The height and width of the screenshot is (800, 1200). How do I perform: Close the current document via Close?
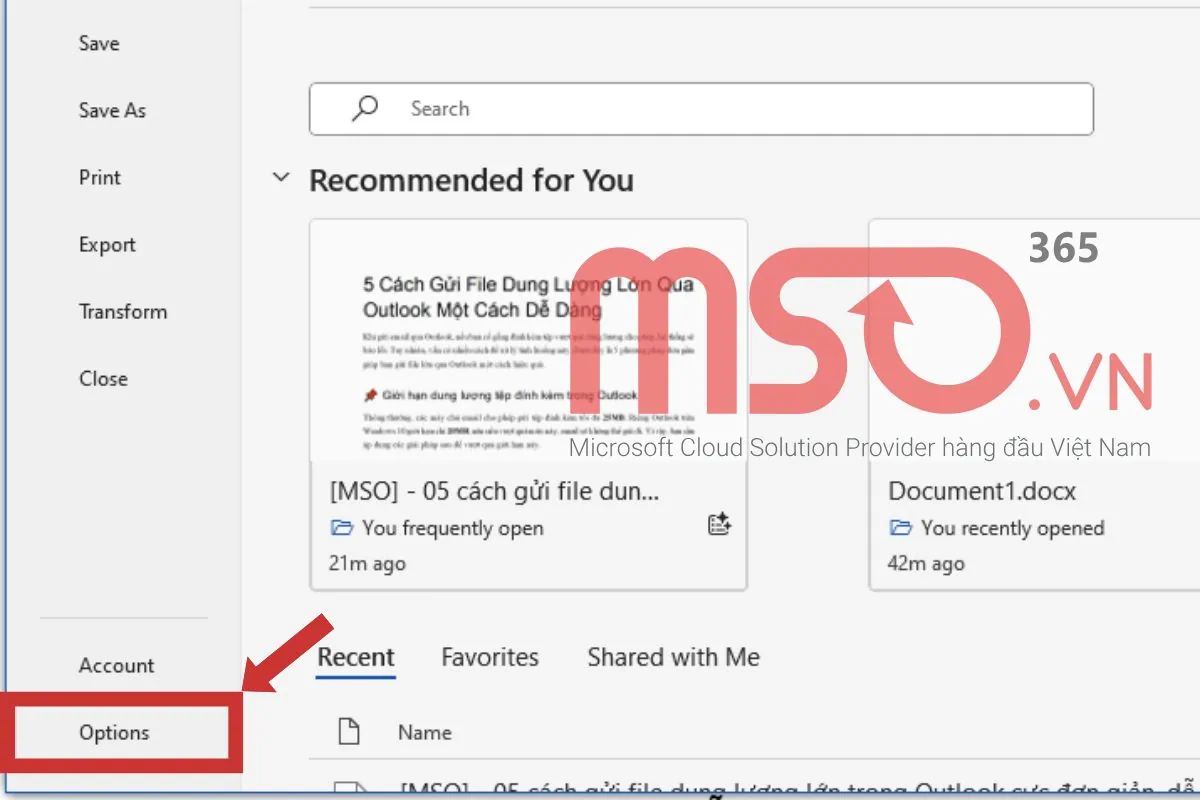(x=103, y=378)
